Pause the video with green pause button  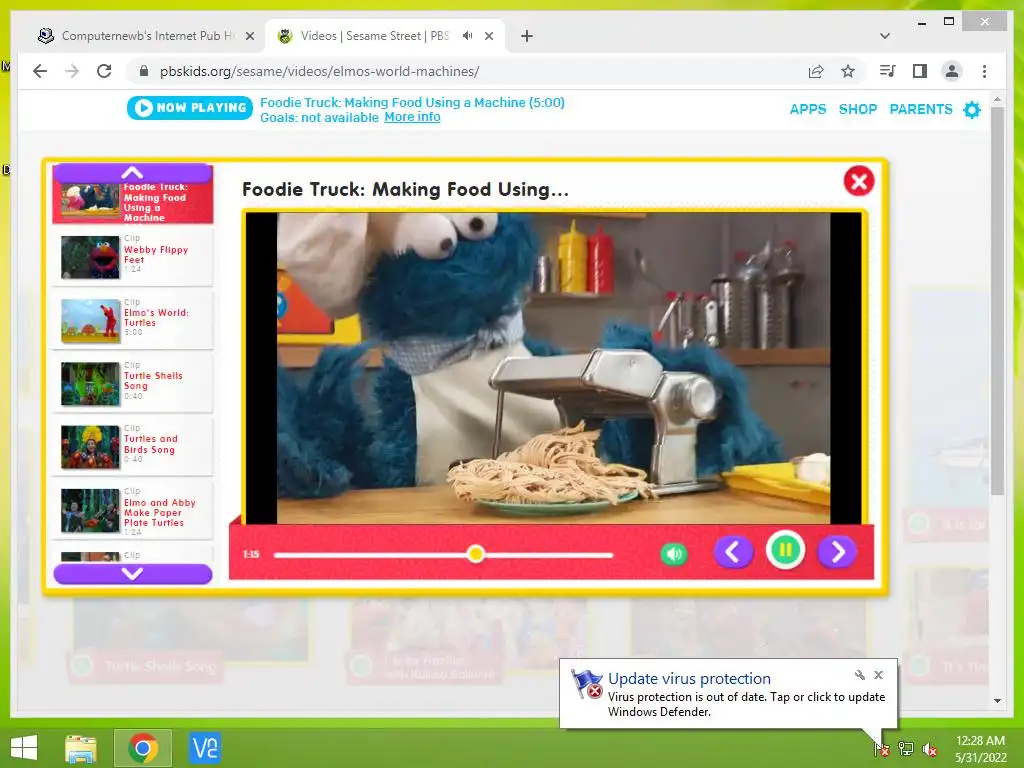tap(785, 551)
